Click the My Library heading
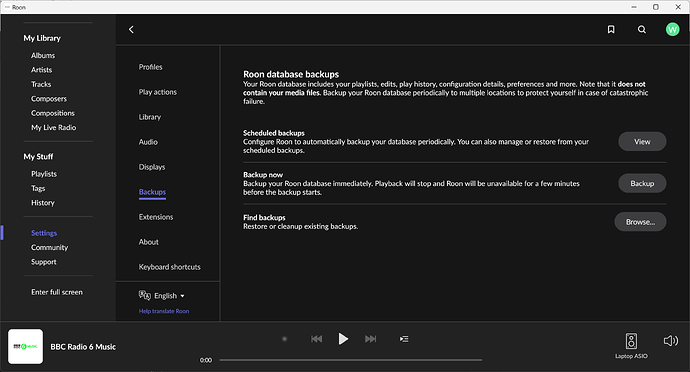 [42, 38]
